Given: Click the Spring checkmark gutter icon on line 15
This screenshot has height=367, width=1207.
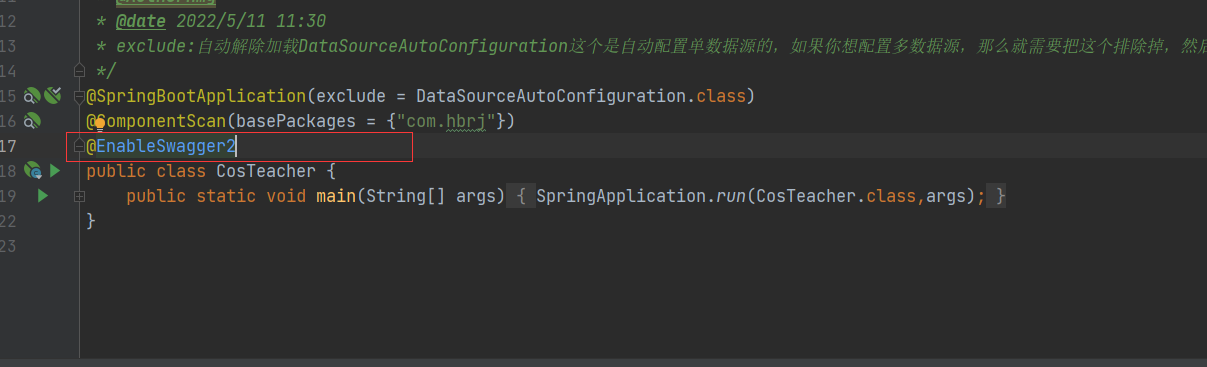Looking at the screenshot, I should pyautogui.click(x=53, y=96).
